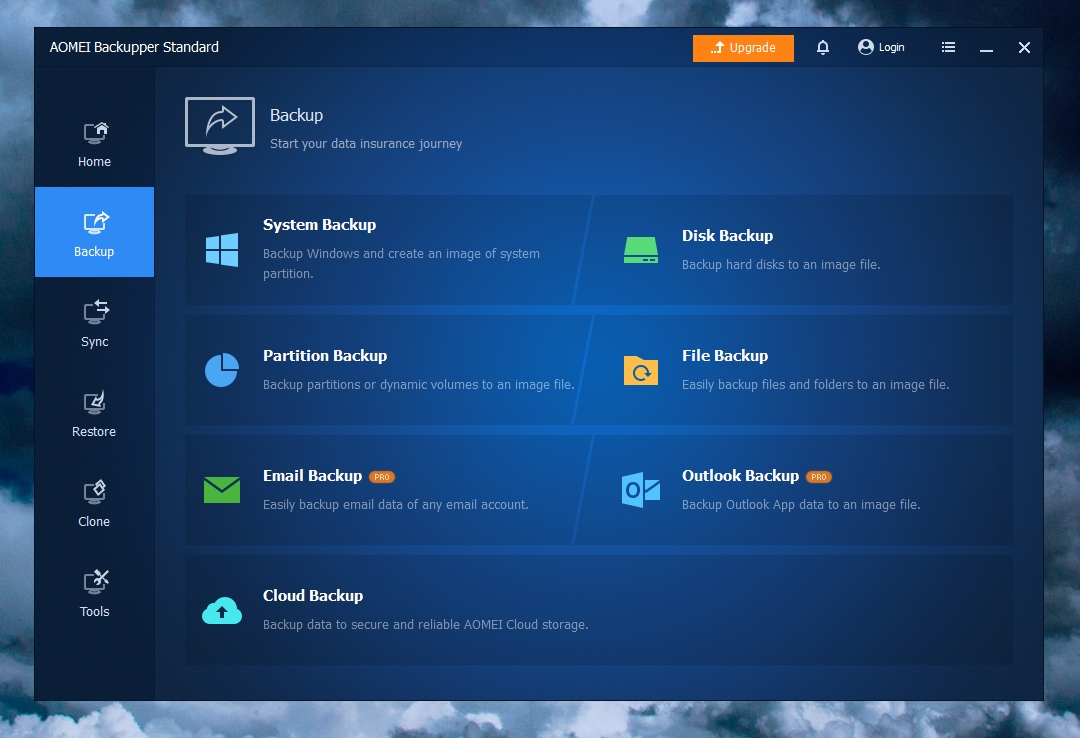Click the Windows logo System Backup icon

[222, 249]
